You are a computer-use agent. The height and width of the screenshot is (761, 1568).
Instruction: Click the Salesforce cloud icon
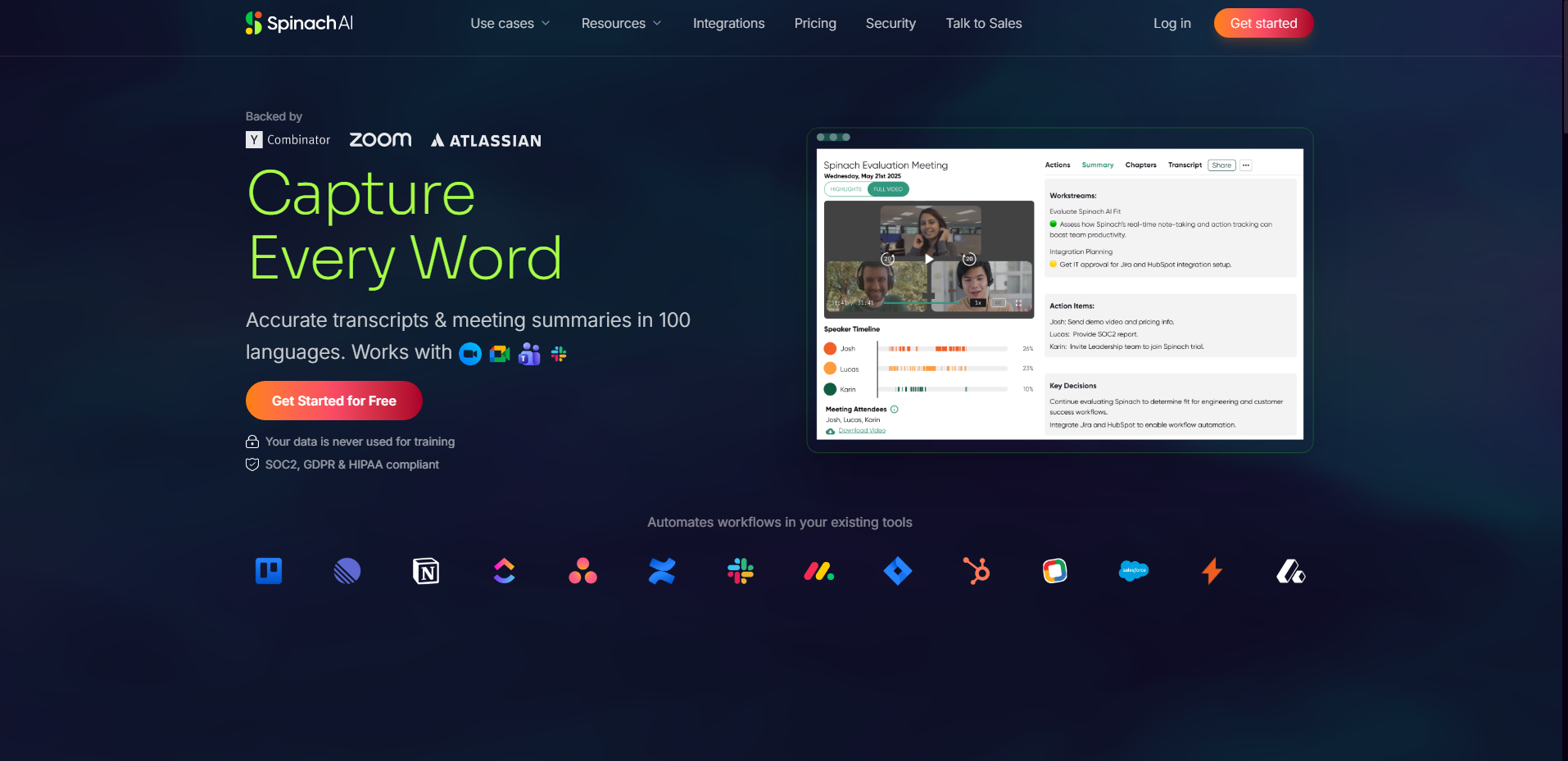1134,571
